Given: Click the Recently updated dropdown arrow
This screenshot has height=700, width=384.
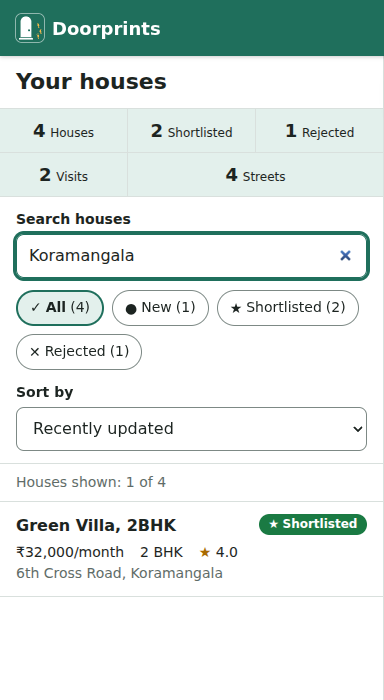Looking at the screenshot, I should [357, 429].
